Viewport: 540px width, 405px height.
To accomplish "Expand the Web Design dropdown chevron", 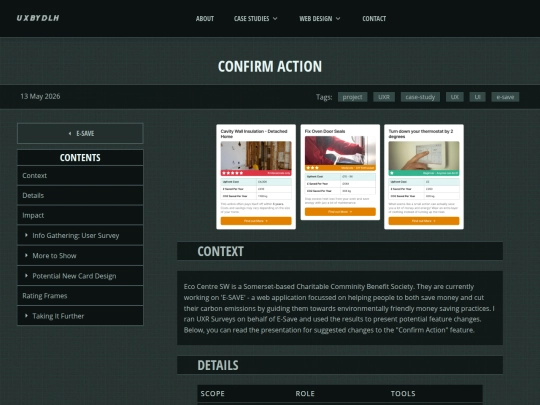I will tap(338, 19).
